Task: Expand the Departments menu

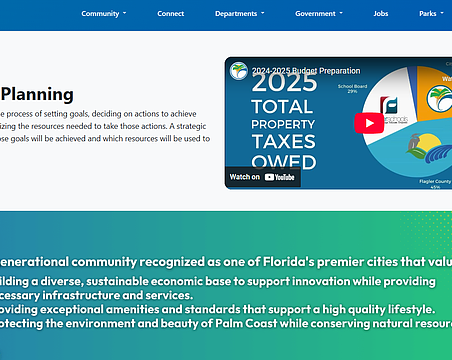Action: [x=239, y=14]
